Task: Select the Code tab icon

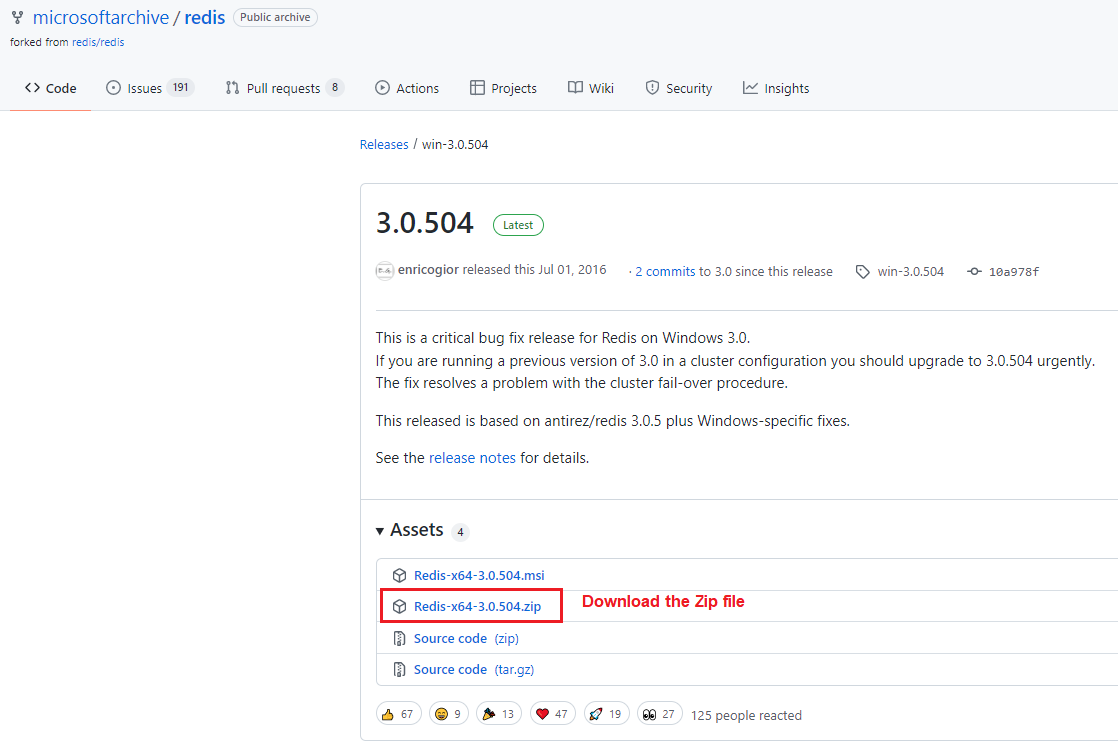Action: pyautogui.click(x=30, y=88)
